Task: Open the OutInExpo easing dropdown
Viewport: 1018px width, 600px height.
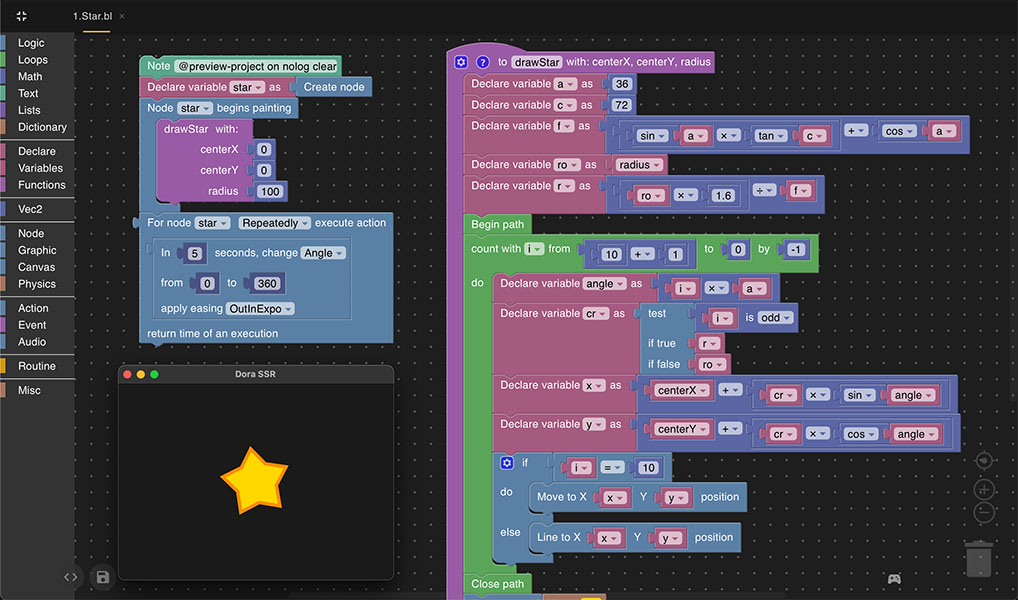Action: [260, 308]
